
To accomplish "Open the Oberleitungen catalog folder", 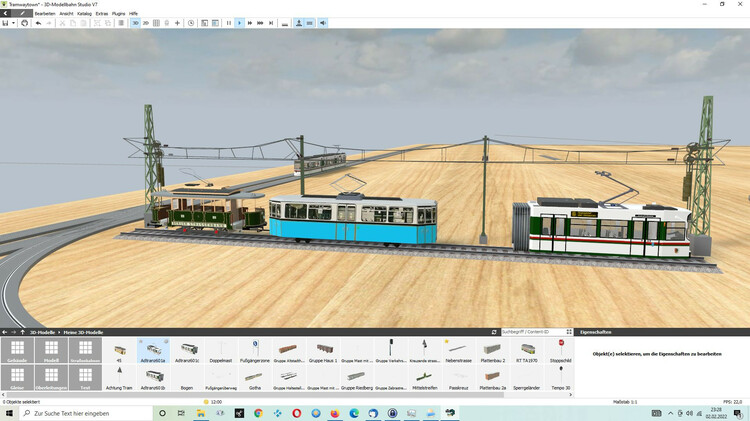I will pyautogui.click(x=51, y=378).
